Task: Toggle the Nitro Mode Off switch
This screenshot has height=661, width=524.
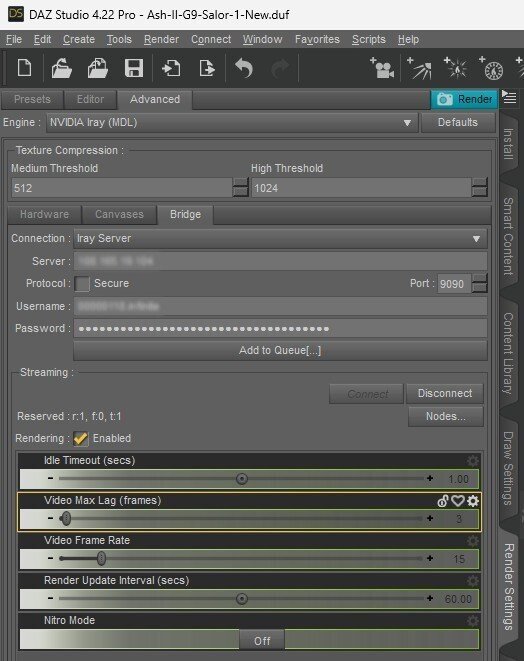Action: pos(262,641)
